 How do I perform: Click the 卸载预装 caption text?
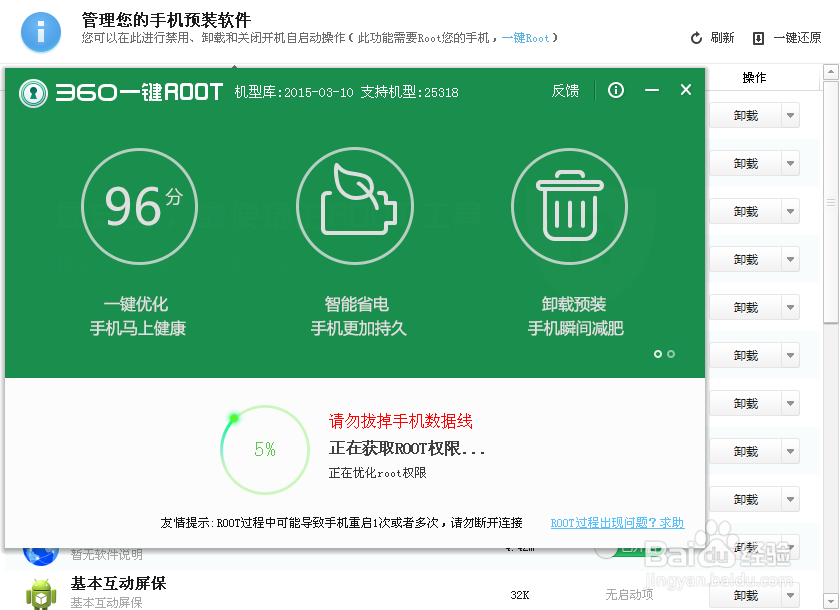tap(574, 304)
